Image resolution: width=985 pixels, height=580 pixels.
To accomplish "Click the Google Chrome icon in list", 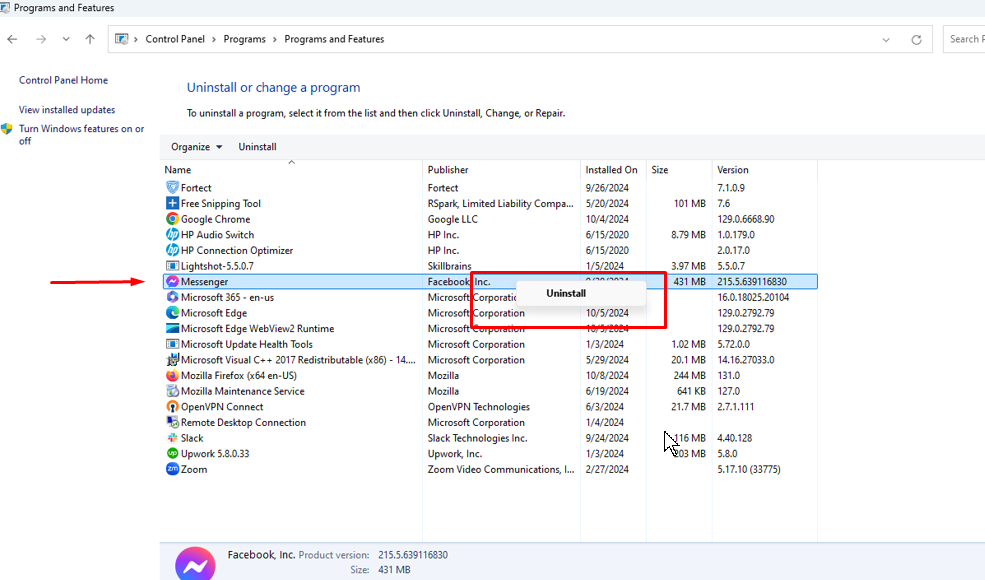I will tap(172, 219).
